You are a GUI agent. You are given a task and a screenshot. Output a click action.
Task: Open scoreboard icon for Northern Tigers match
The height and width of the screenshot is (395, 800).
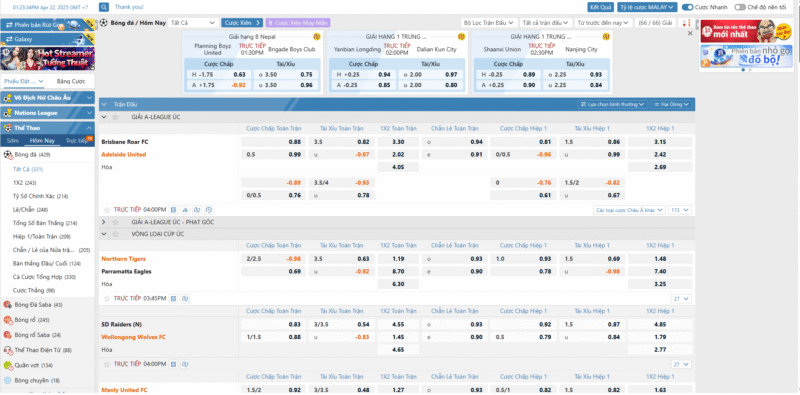(x=173, y=299)
